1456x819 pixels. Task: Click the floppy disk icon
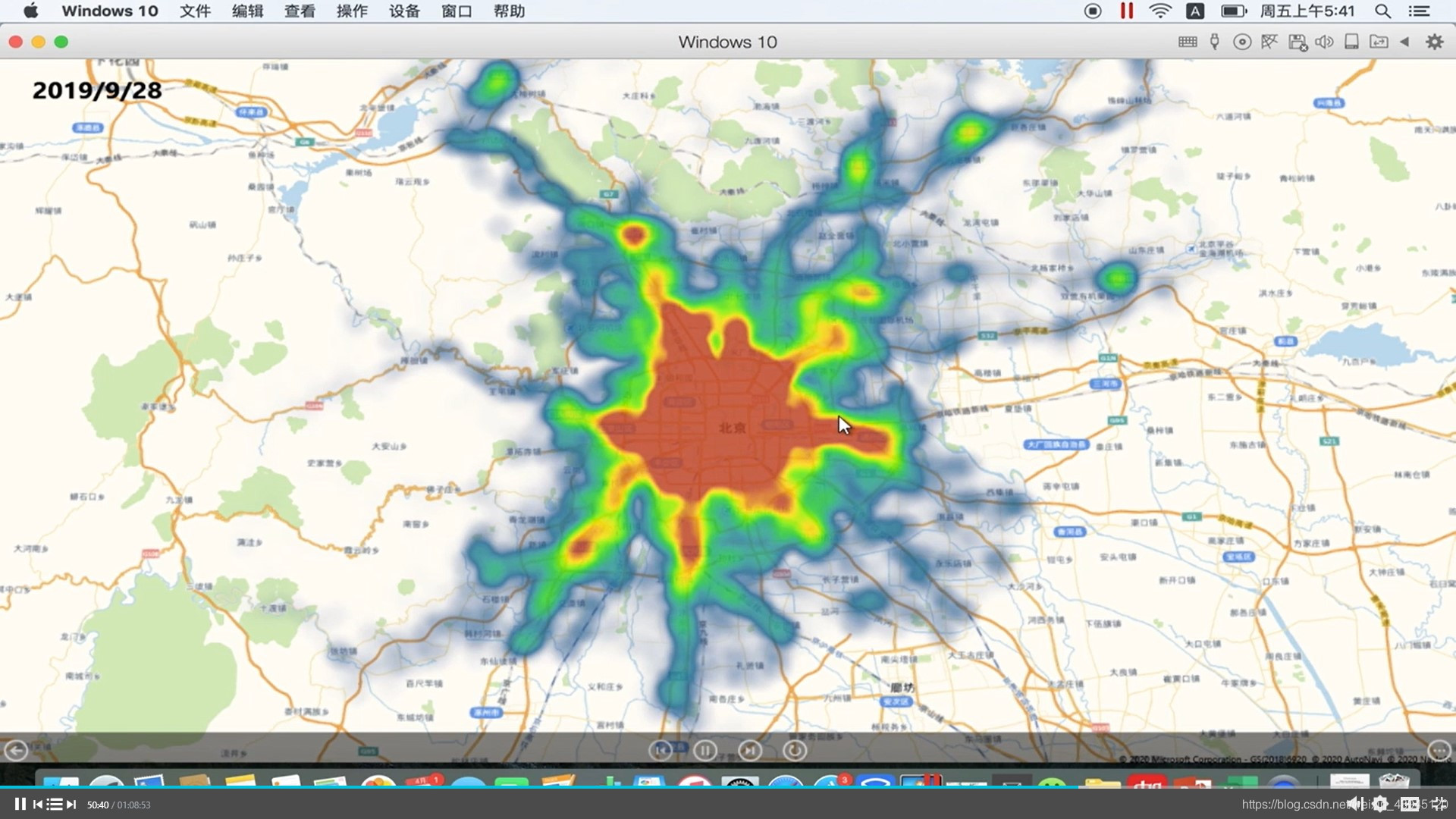pyautogui.click(x=1298, y=42)
